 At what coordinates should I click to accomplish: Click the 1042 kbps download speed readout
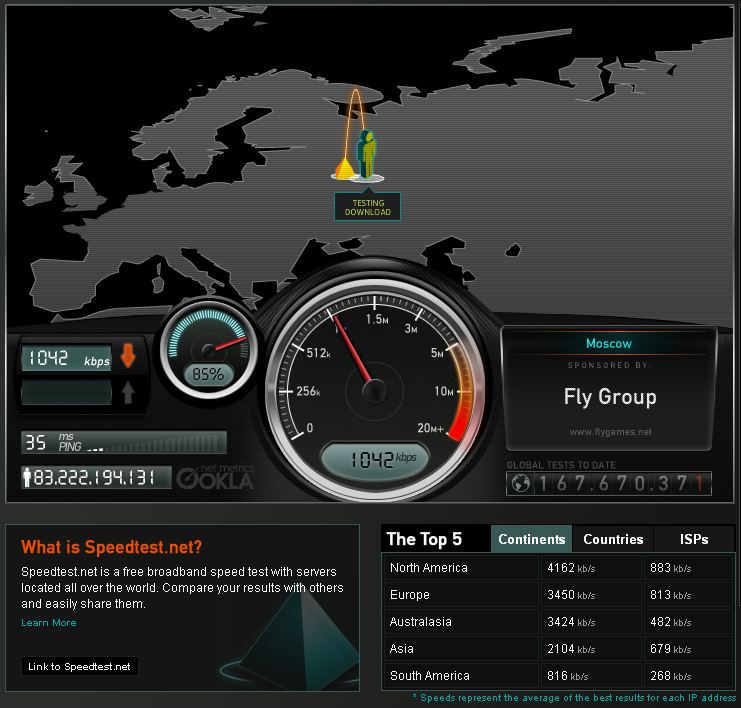(66, 358)
